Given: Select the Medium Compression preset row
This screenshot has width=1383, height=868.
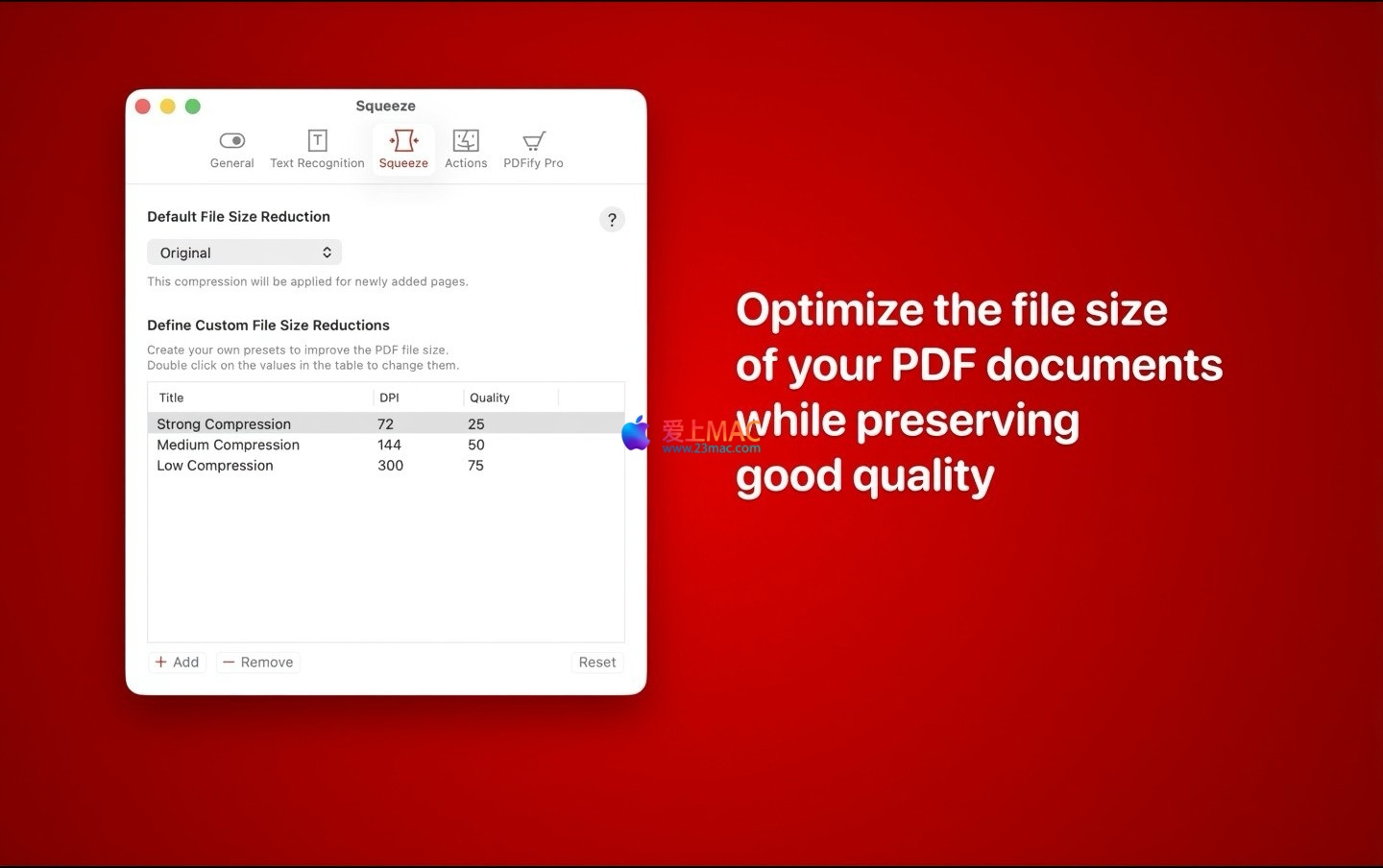Looking at the screenshot, I should [229, 445].
